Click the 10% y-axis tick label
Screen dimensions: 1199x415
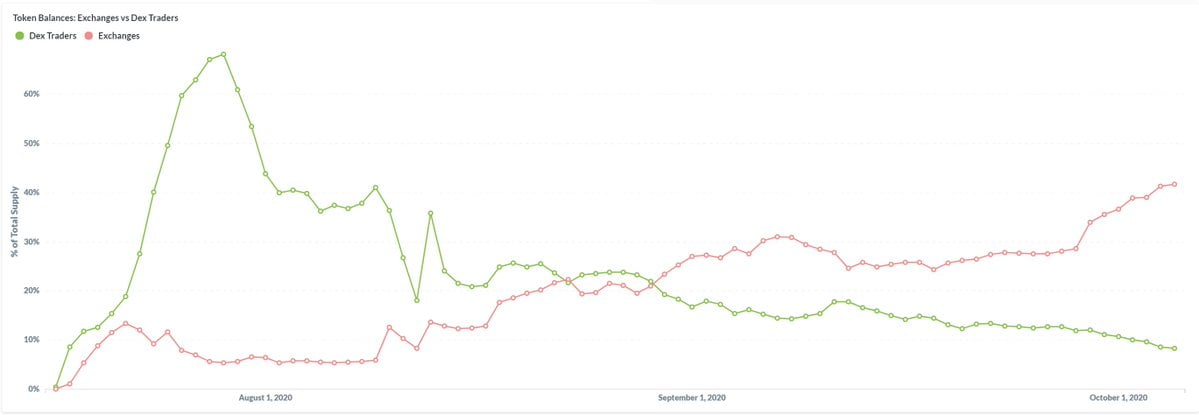(x=31, y=339)
